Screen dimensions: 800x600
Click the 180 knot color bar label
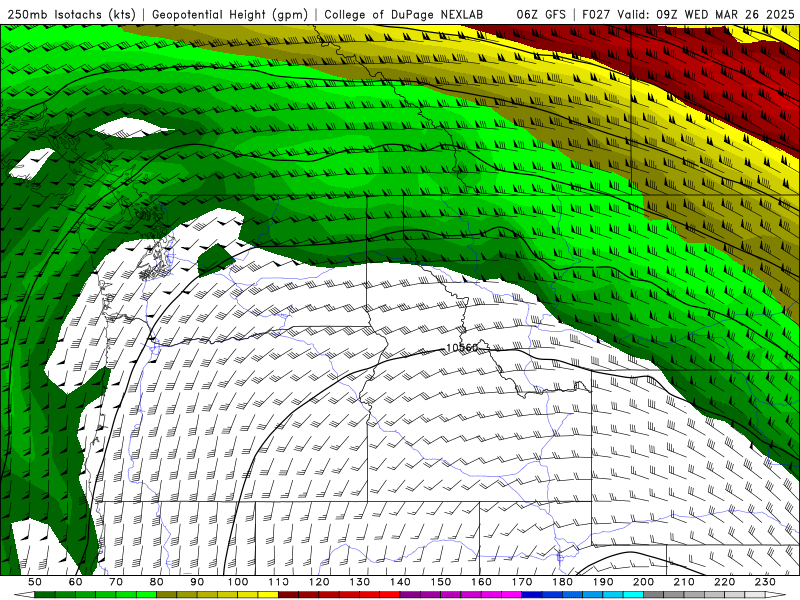pyautogui.click(x=562, y=582)
